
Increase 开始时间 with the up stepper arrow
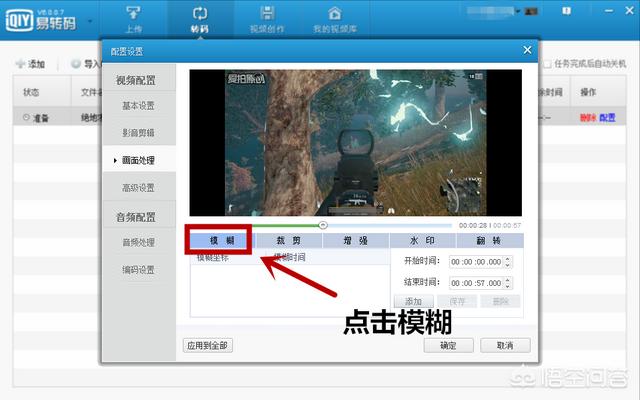pos(508,259)
